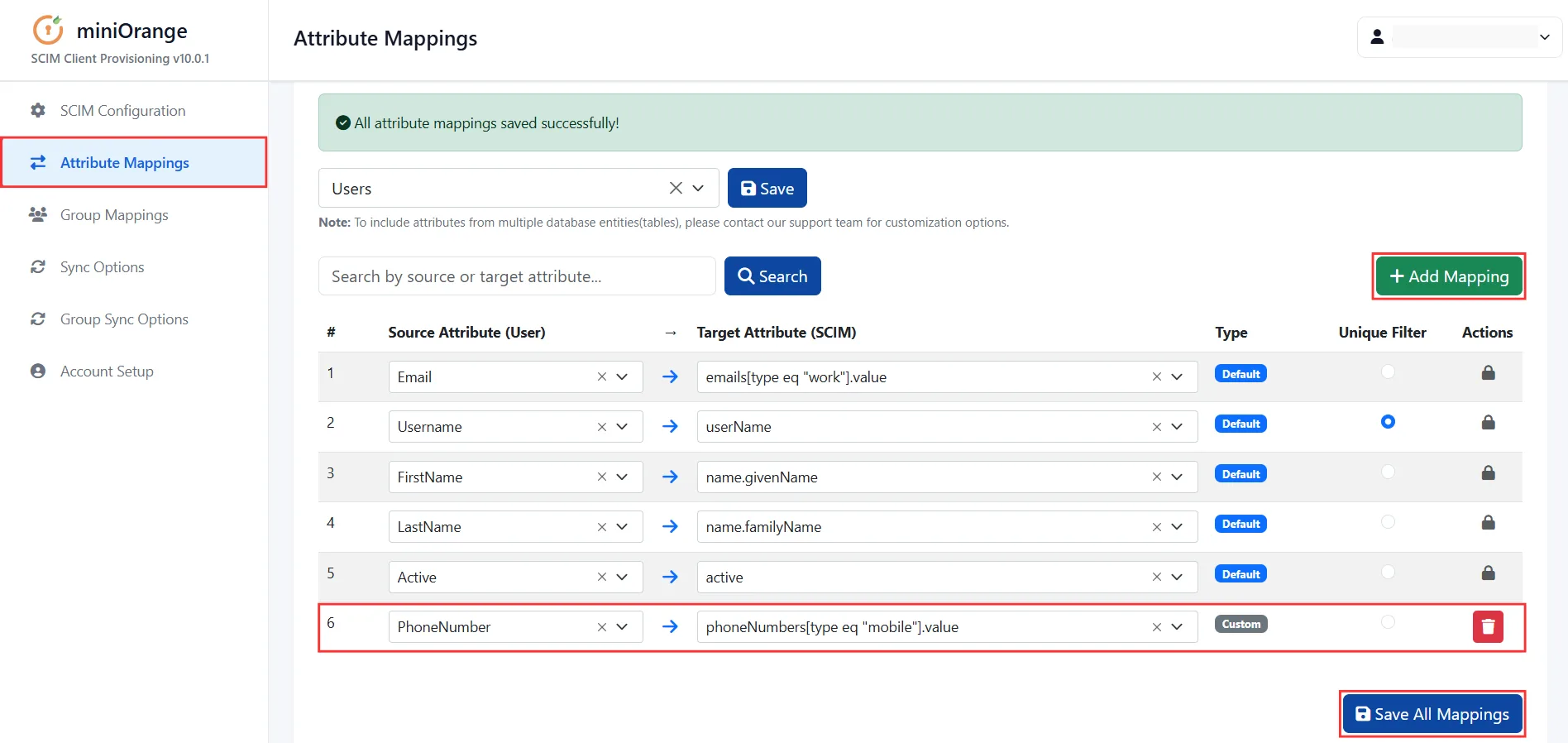This screenshot has width=1568, height=743.
Task: Clear the FirstName source attribute with X
Action: 602,477
